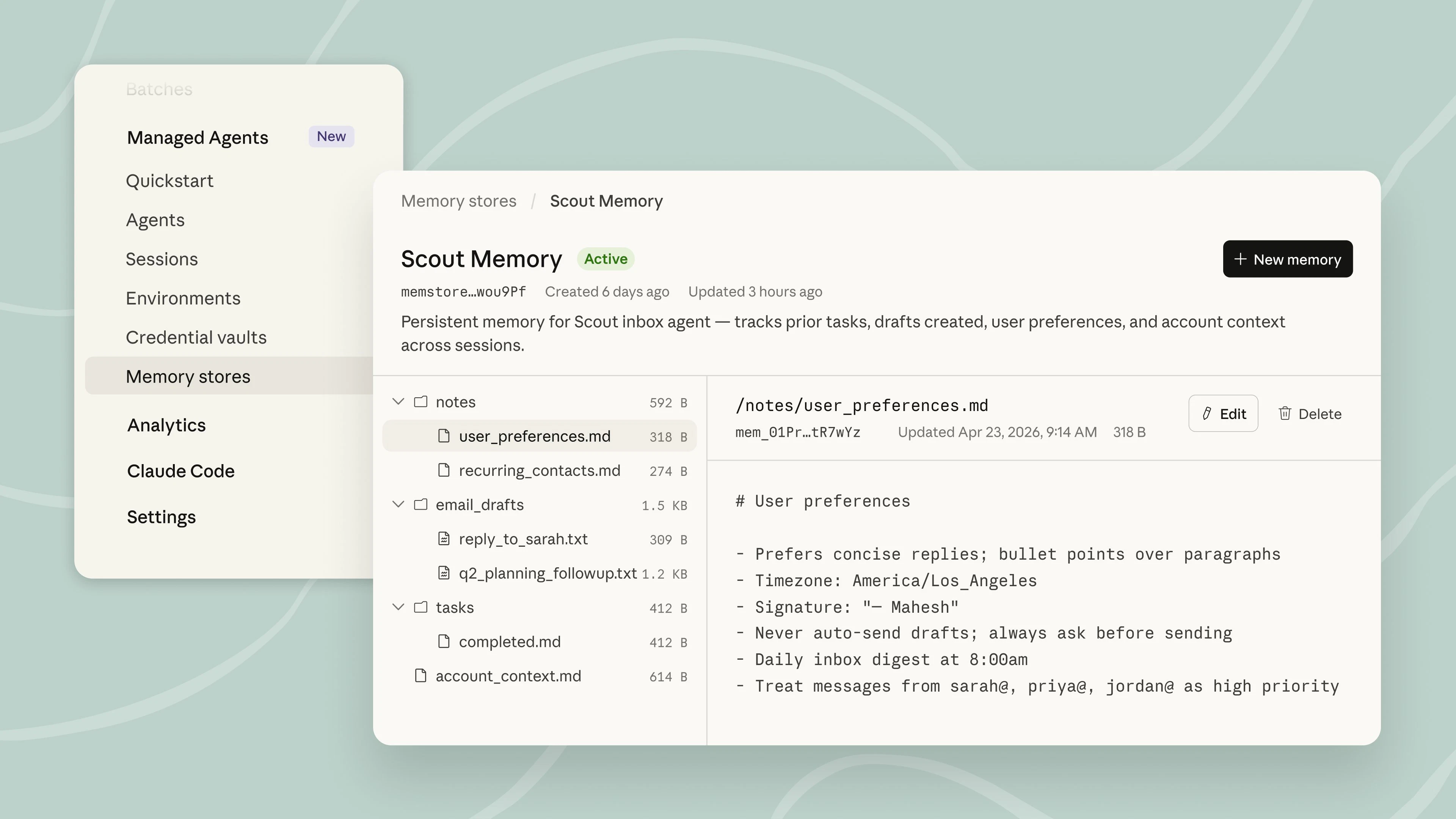This screenshot has width=1456, height=819.
Task: Collapse the notes folder
Action: [x=398, y=401]
